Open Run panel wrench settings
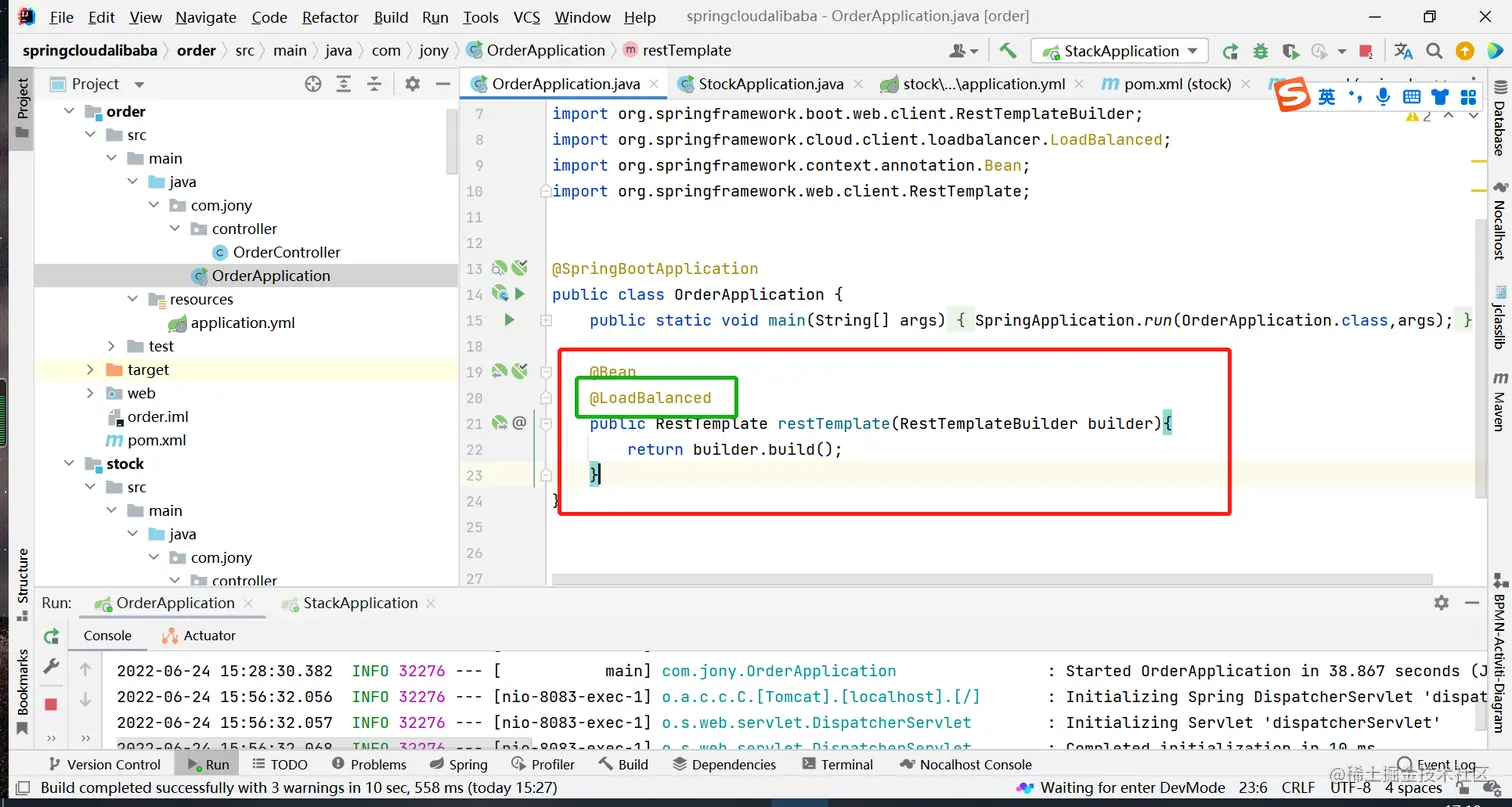The image size is (1512, 807). (x=51, y=667)
